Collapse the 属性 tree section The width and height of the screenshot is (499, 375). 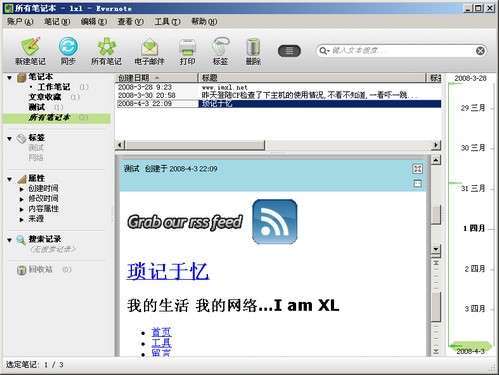click(9, 179)
